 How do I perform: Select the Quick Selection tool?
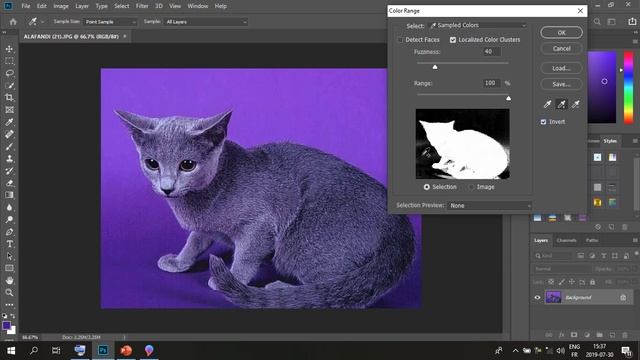[x=9, y=86]
